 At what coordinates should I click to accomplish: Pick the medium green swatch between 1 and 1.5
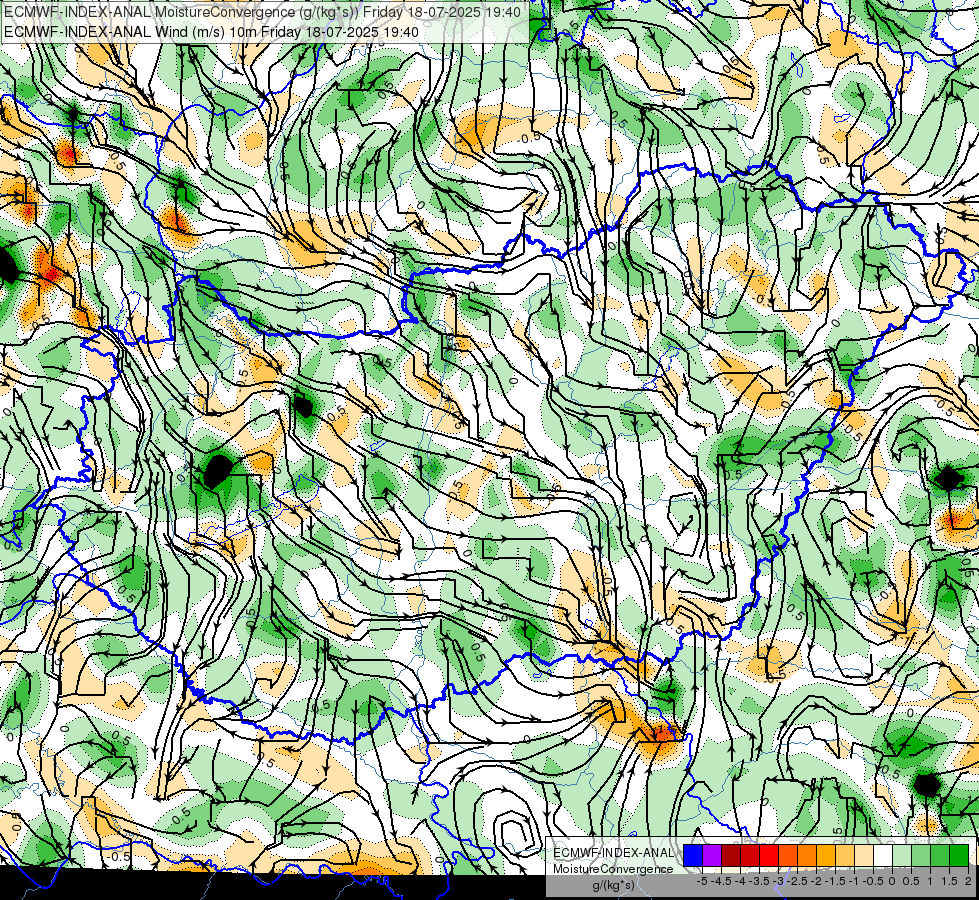click(940, 855)
